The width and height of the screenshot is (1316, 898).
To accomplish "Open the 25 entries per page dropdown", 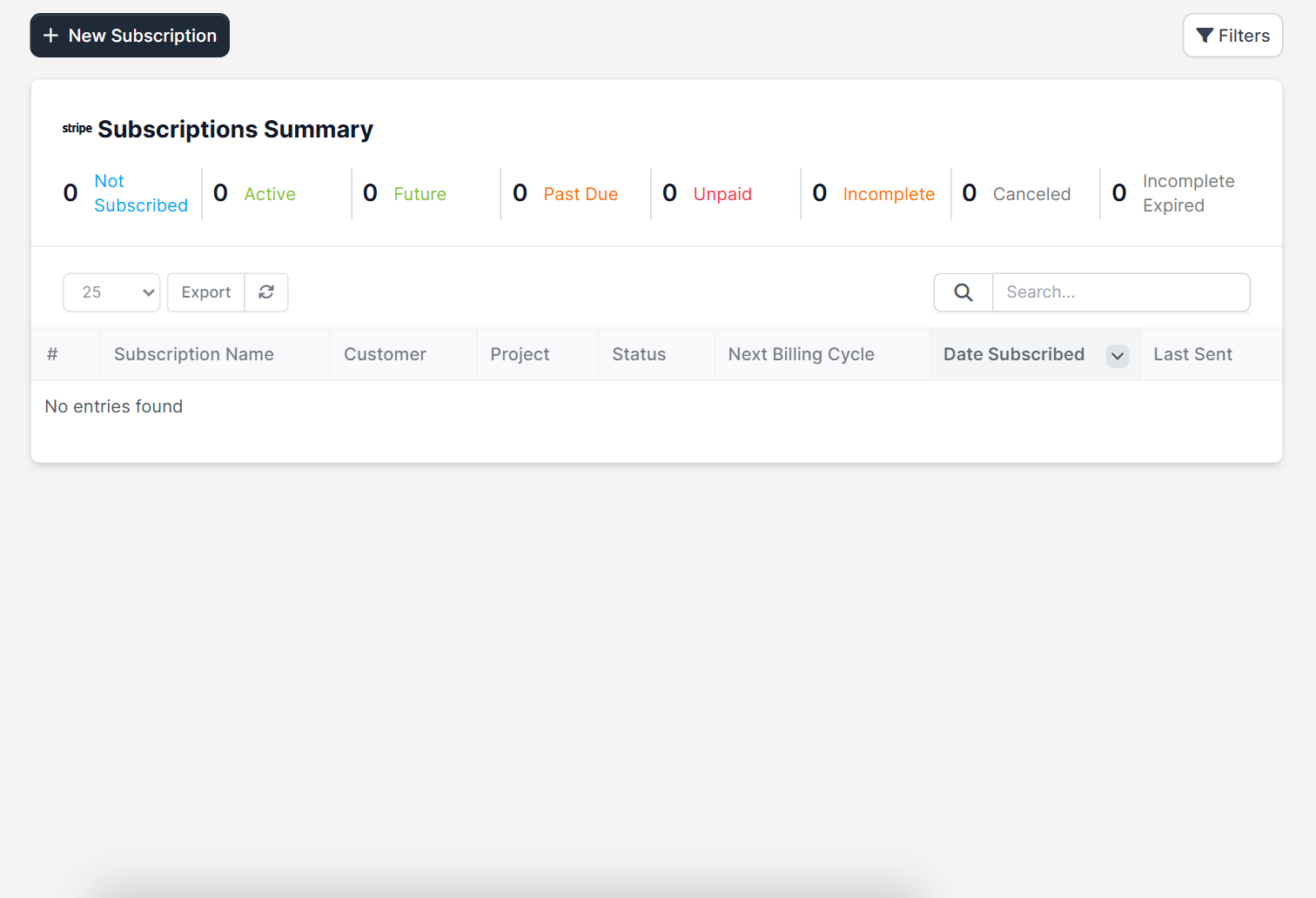I will [111, 292].
